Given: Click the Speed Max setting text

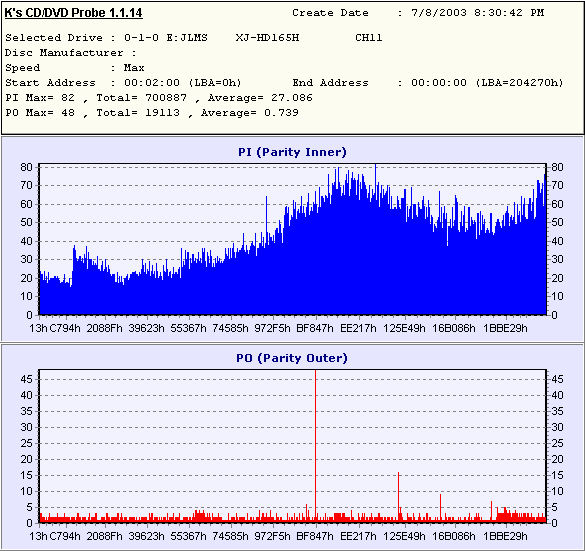Looking at the screenshot, I should pos(75,68).
